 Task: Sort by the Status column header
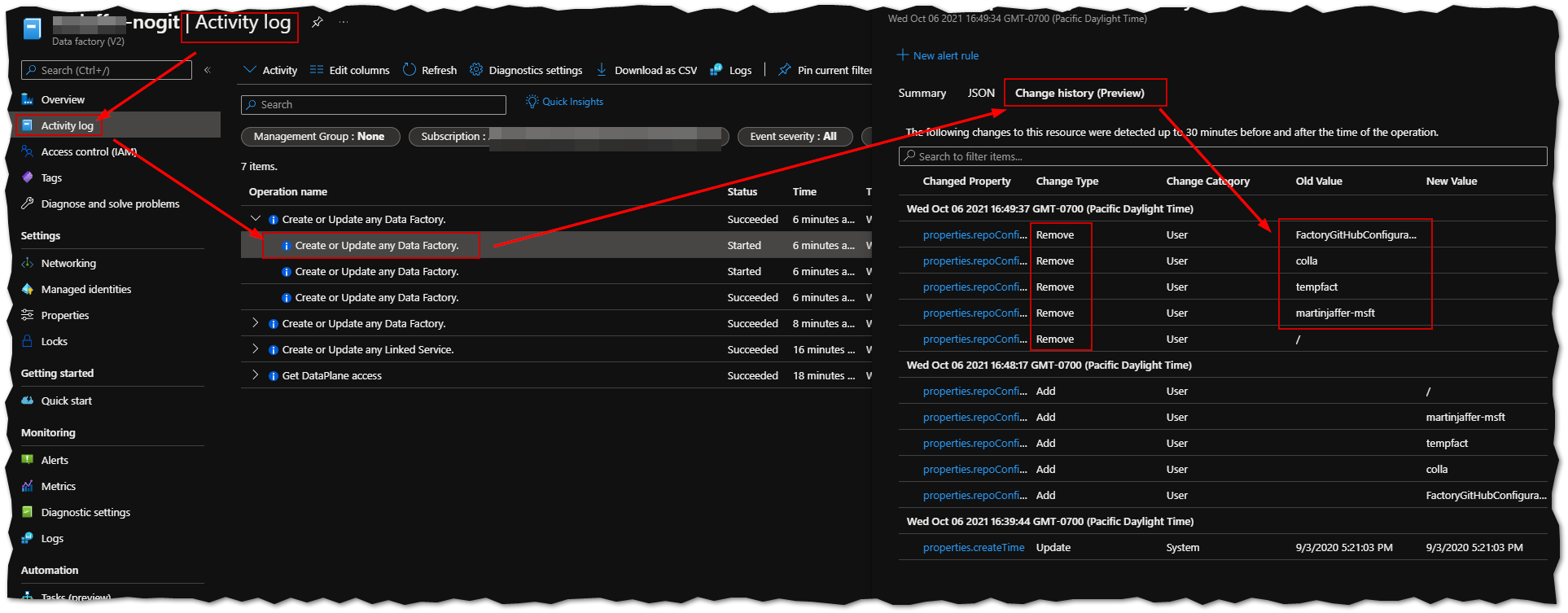click(x=742, y=191)
